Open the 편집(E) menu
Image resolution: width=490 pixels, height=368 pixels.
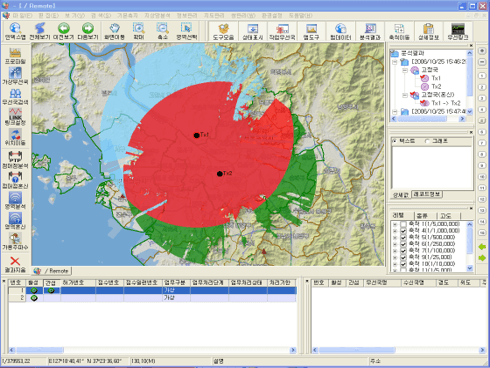(49, 16)
